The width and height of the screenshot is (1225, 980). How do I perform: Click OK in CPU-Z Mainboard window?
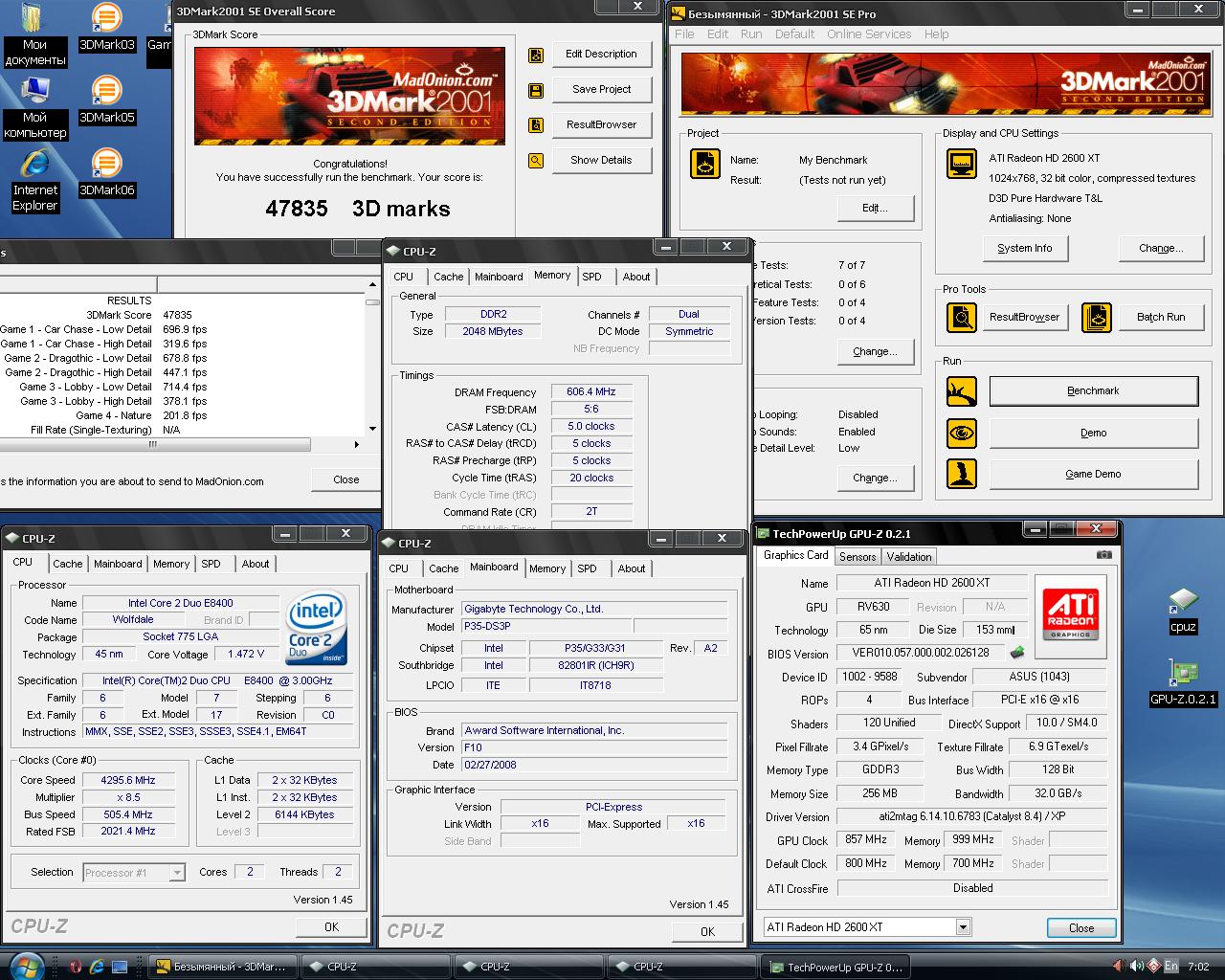point(707,931)
